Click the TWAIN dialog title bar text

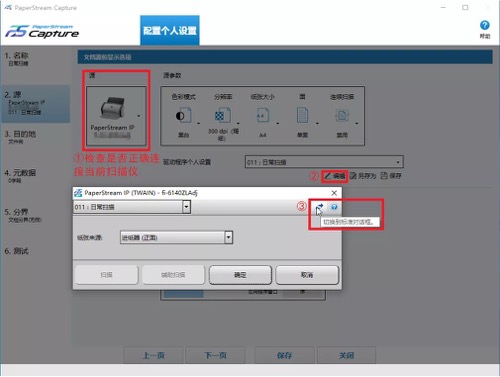point(141,193)
